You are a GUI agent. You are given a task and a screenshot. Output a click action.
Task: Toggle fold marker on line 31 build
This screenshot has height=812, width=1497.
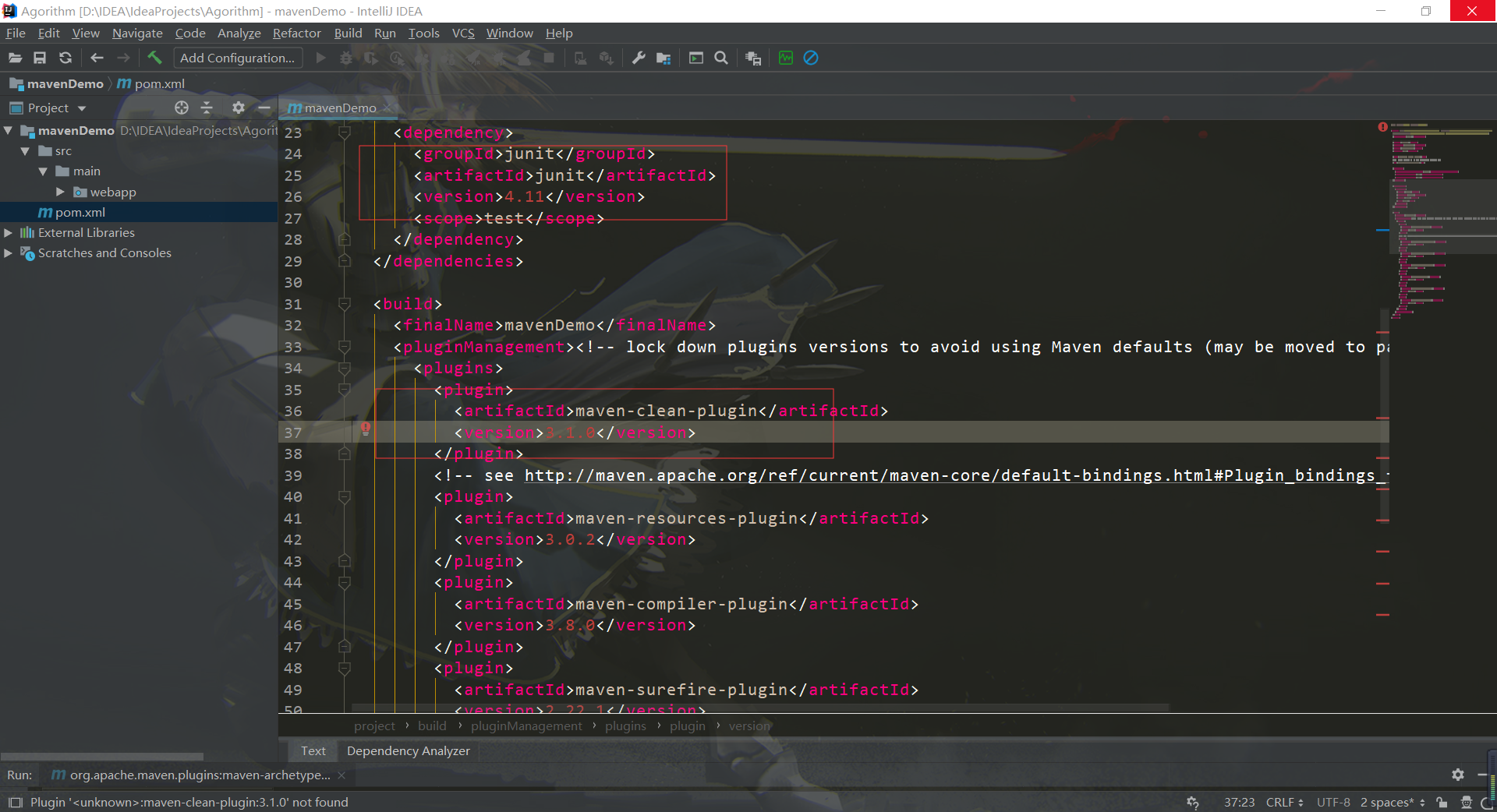(344, 304)
